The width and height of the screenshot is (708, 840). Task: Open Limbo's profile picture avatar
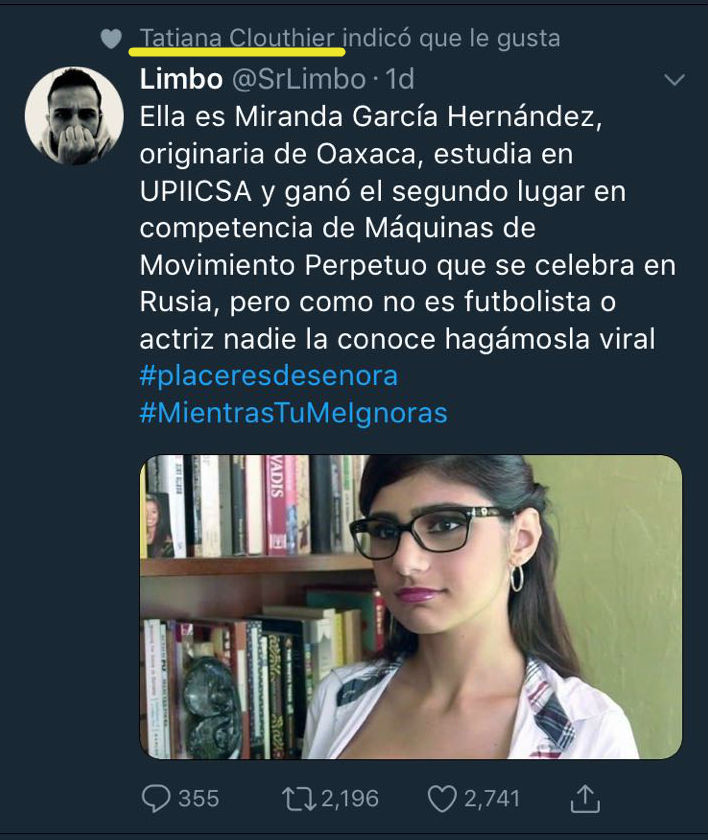[74, 116]
